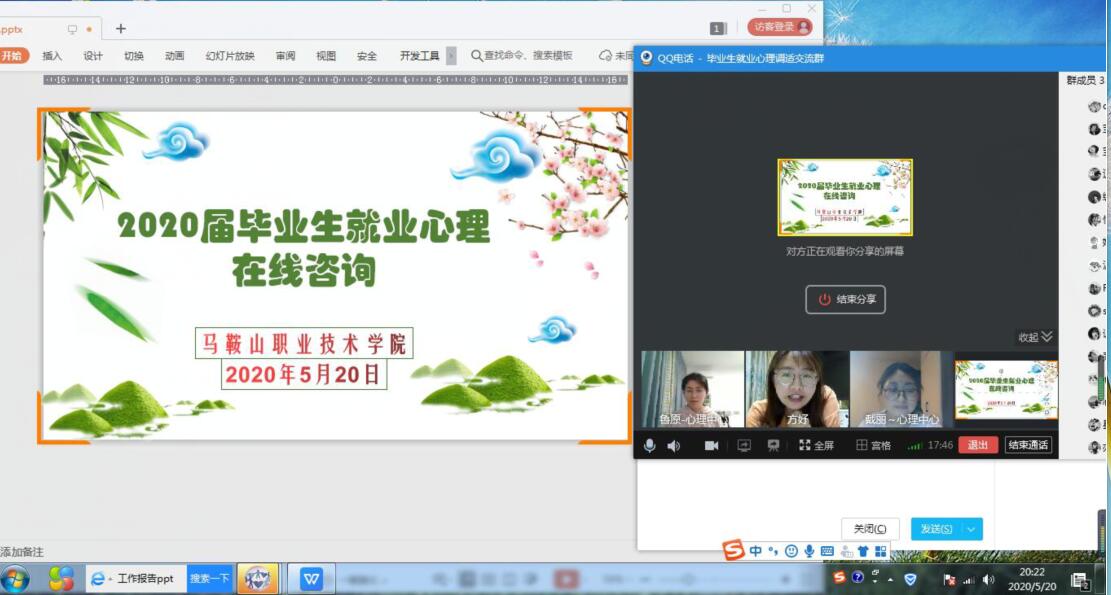The image size is (1111, 595).
Task: Switch video layout to grid (宫格)
Action: tap(873, 446)
